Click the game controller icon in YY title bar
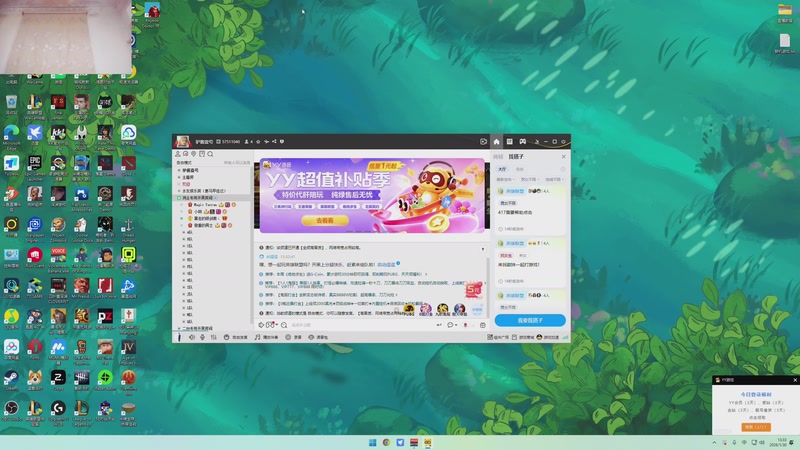800x450 pixels. point(522,141)
